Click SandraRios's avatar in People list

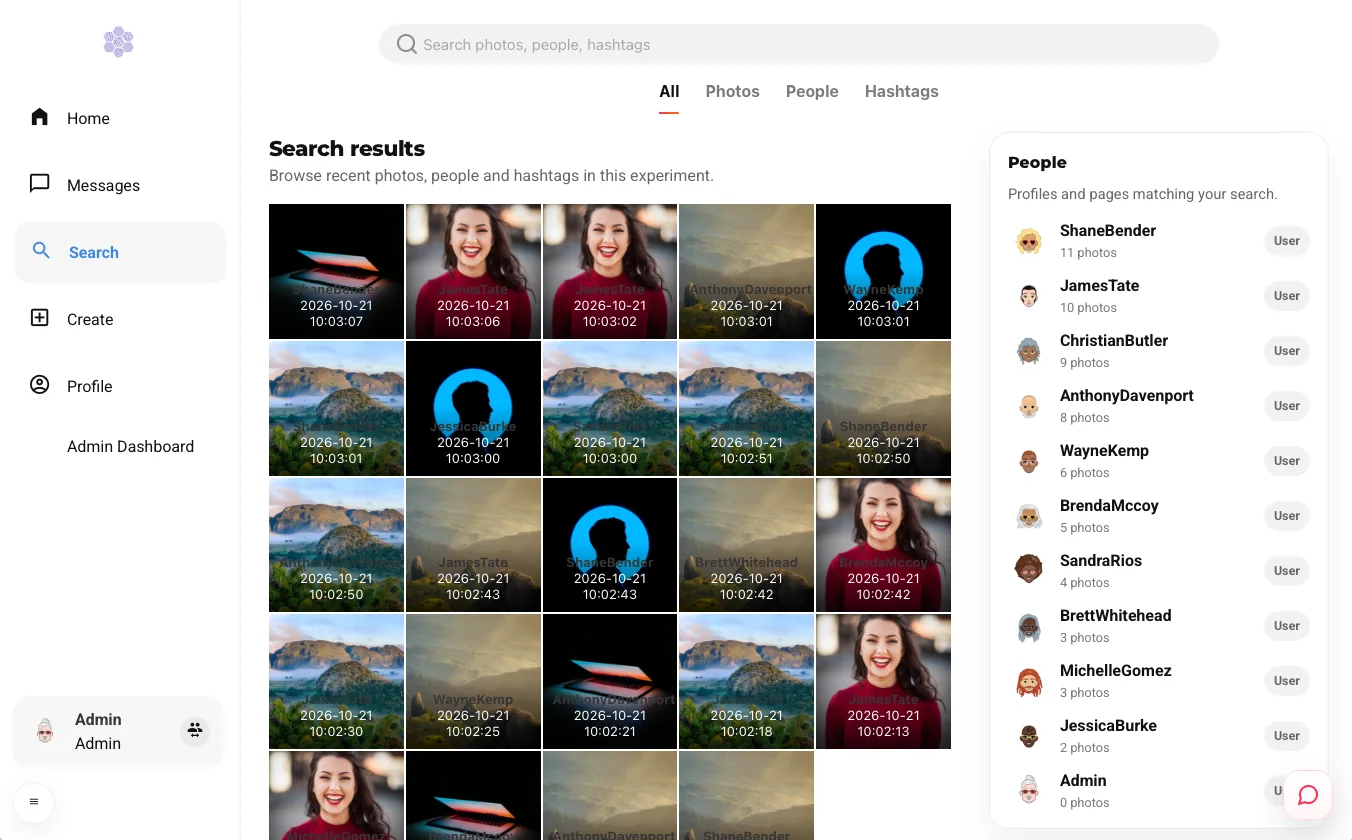coord(1029,571)
